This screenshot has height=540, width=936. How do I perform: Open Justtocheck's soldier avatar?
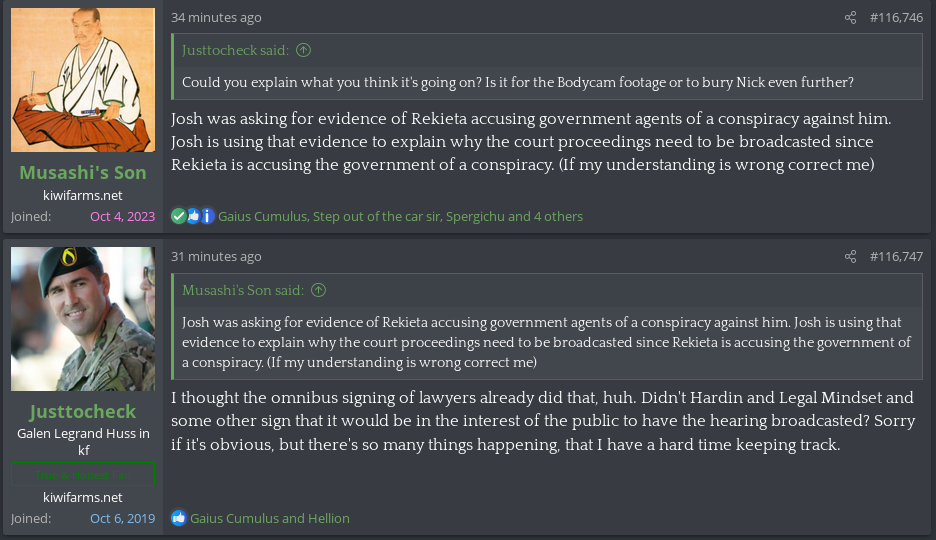click(83, 319)
